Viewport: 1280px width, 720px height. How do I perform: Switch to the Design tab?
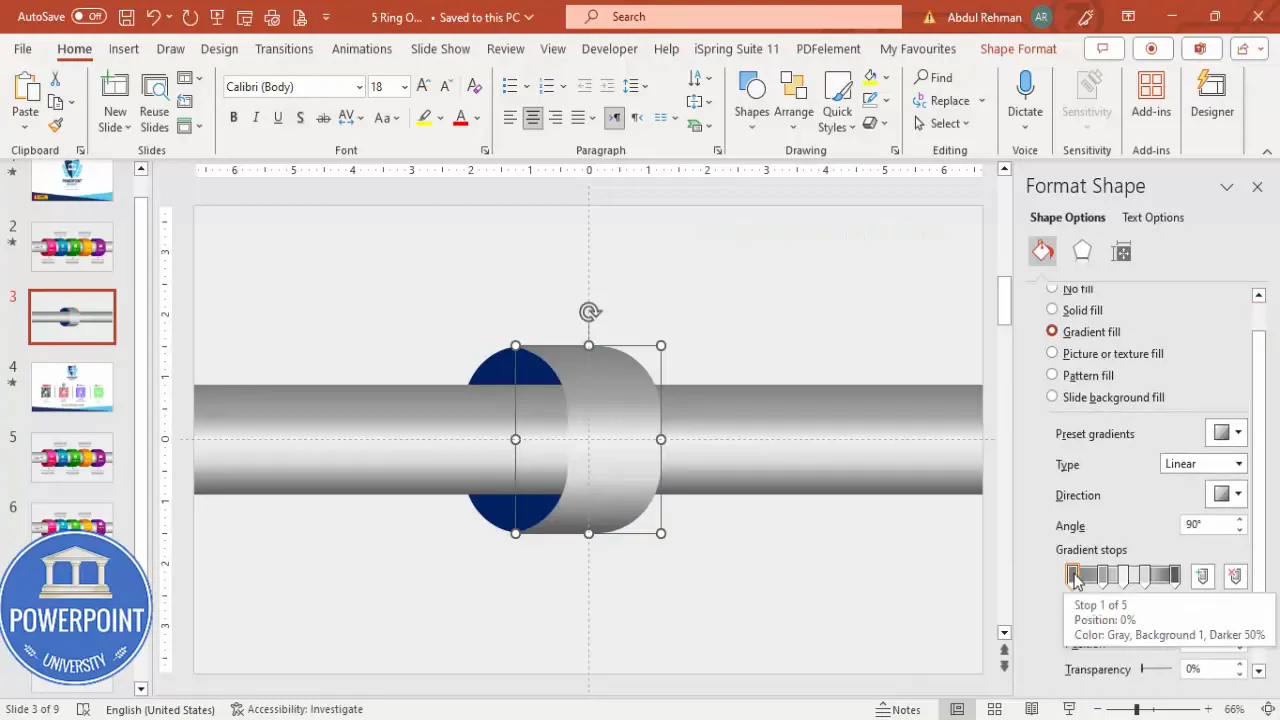(x=219, y=49)
